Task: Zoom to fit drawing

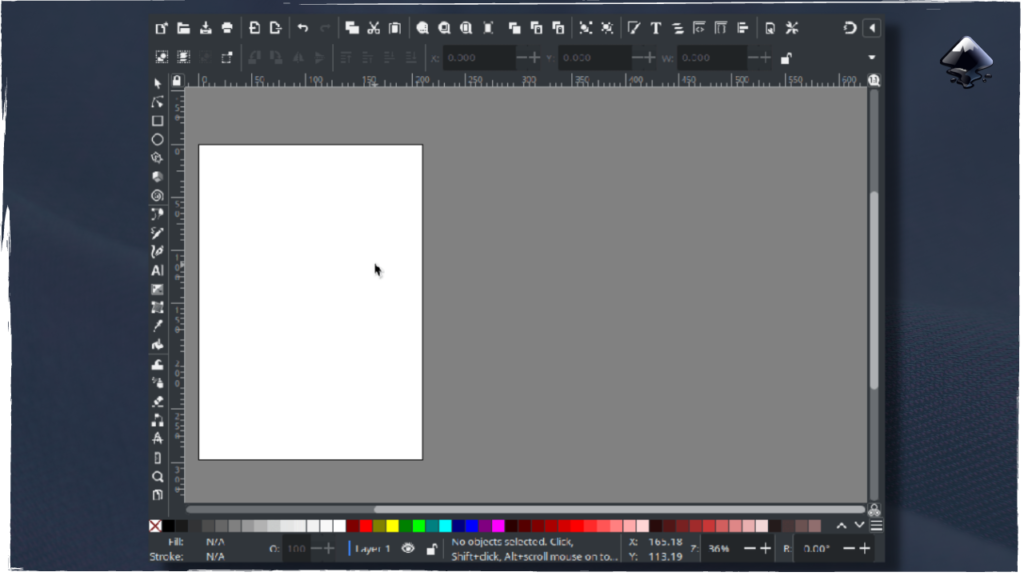Action: (445, 28)
